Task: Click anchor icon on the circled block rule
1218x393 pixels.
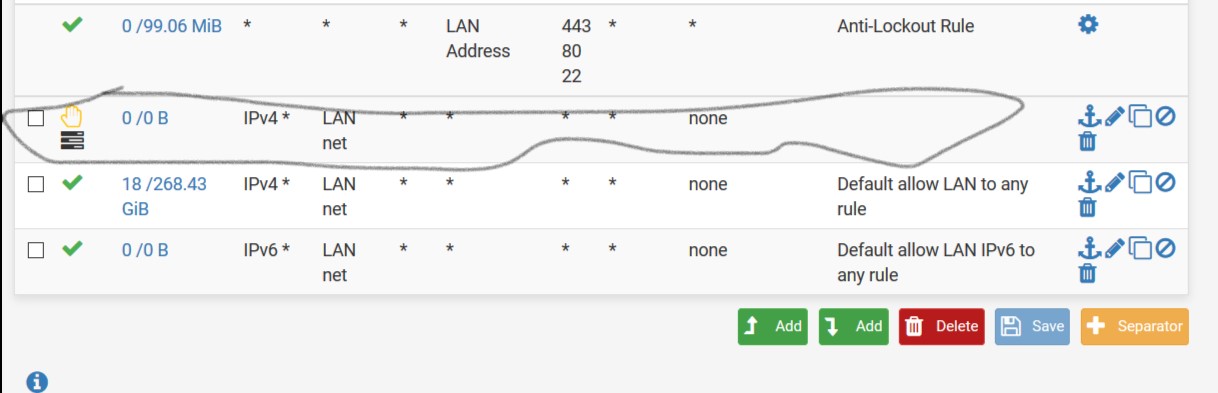Action: [x=1088, y=117]
